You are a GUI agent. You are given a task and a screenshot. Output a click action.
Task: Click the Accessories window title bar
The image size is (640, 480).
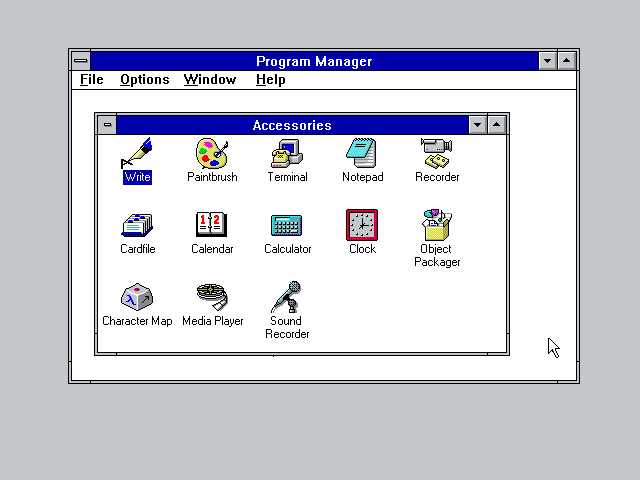pos(291,125)
